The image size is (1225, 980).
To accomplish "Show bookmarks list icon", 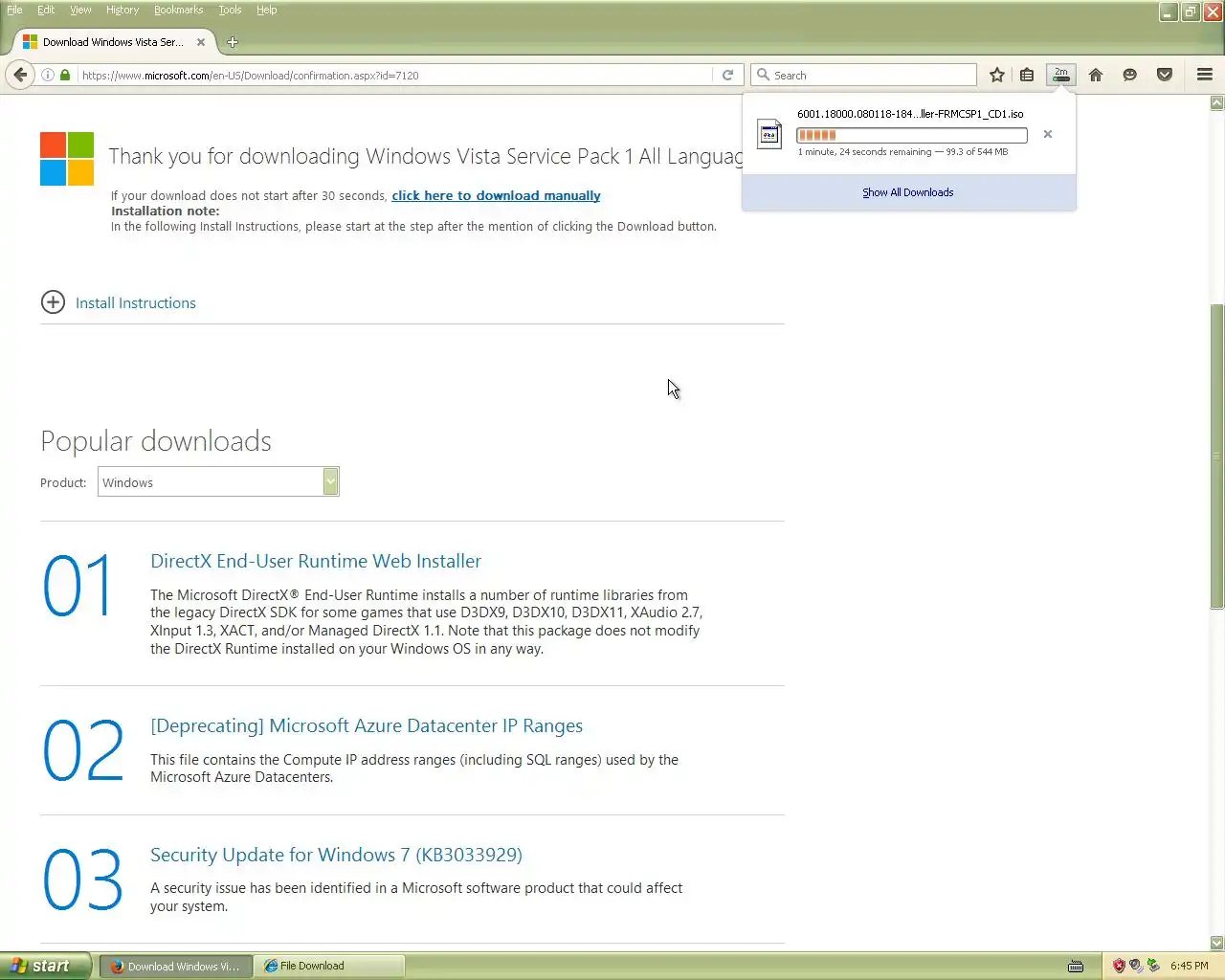I will (x=1027, y=75).
